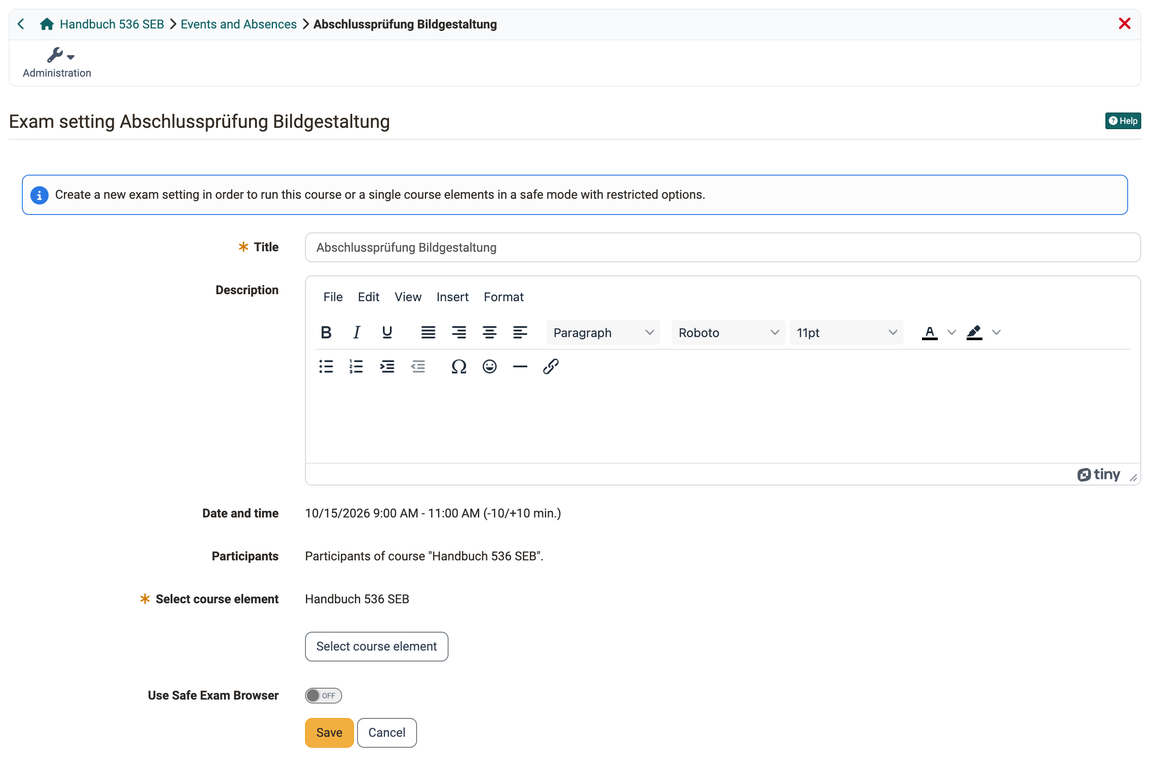Expand highlight color options arrow

[996, 332]
